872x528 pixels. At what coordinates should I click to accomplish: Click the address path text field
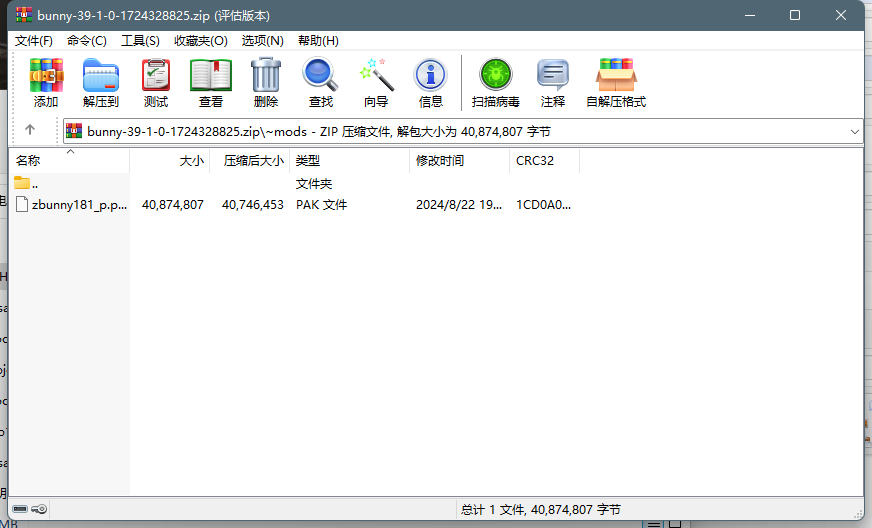pyautogui.click(x=463, y=132)
